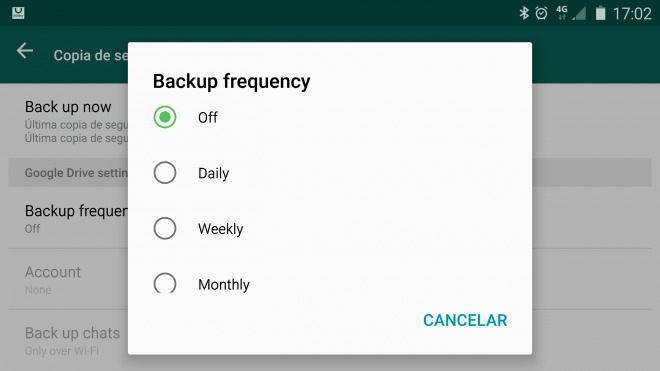Tap the signal strength icon
Screen dimensions: 660x371
tap(579, 13)
